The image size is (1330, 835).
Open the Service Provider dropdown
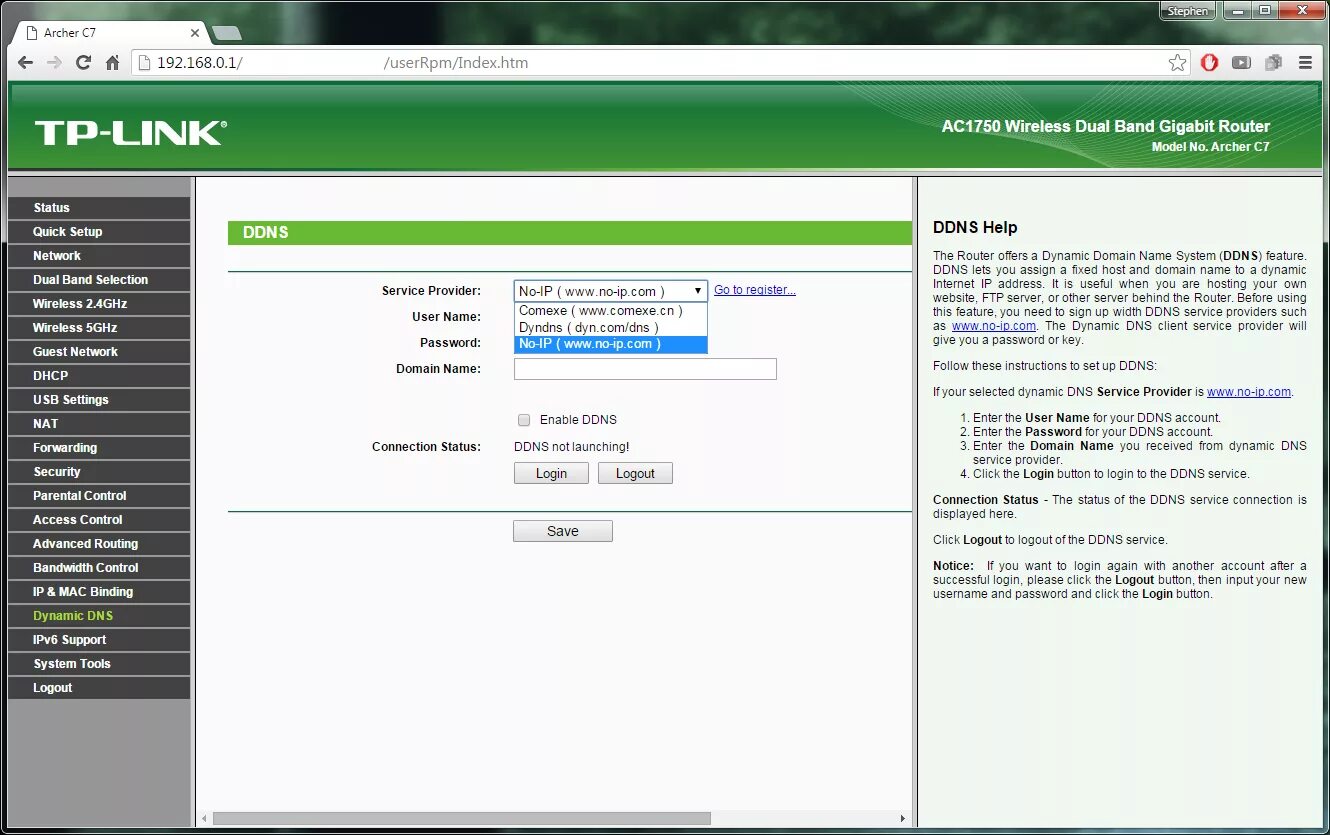click(x=611, y=291)
